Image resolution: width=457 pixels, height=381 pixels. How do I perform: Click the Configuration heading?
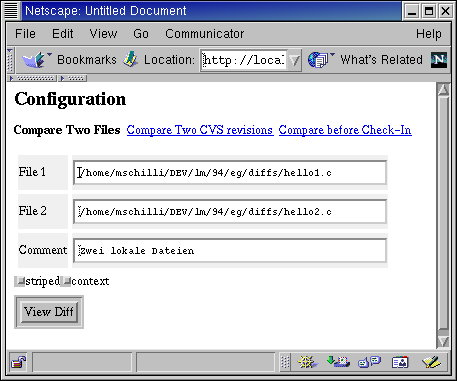[x=70, y=99]
